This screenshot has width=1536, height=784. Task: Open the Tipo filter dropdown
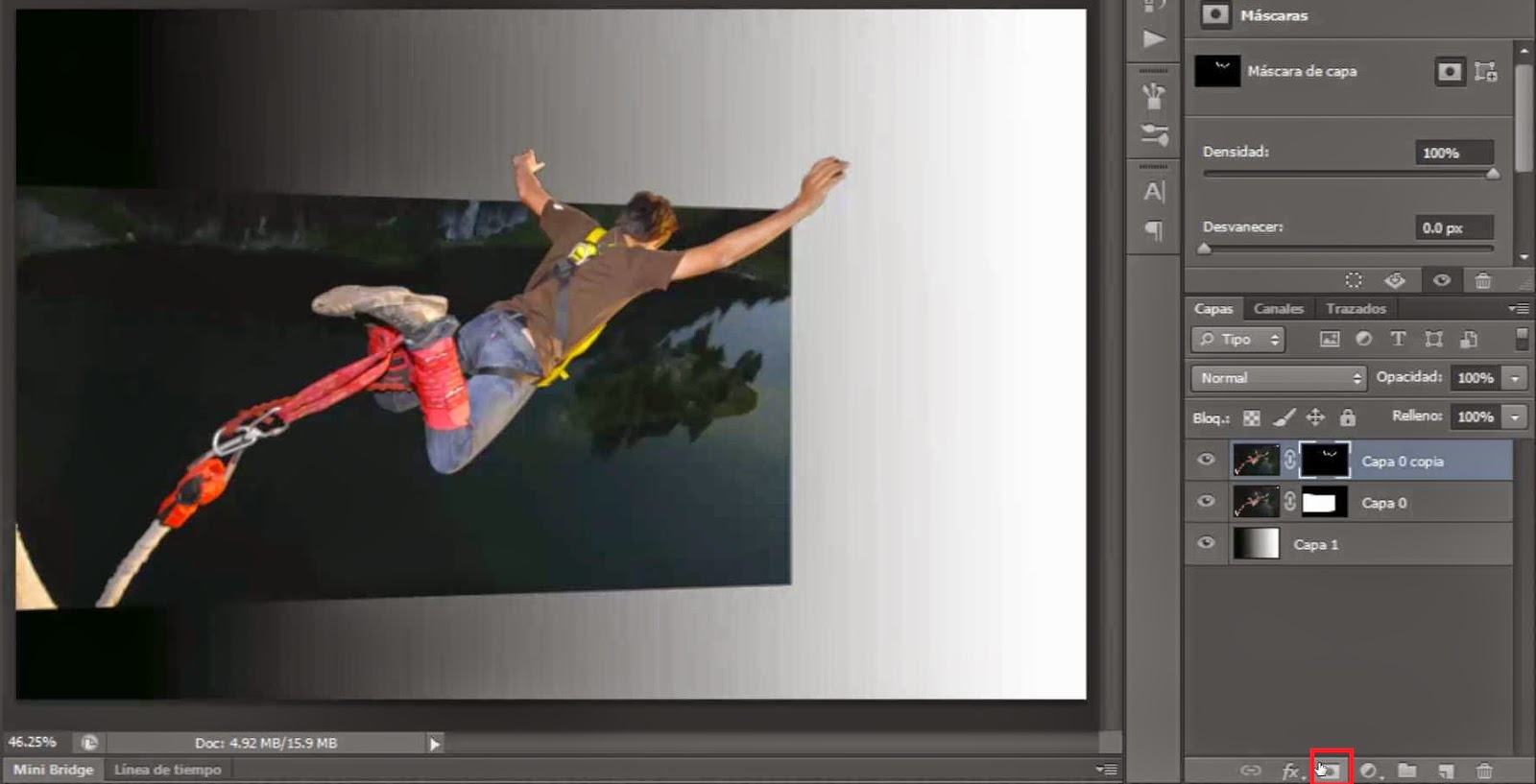(x=1238, y=339)
